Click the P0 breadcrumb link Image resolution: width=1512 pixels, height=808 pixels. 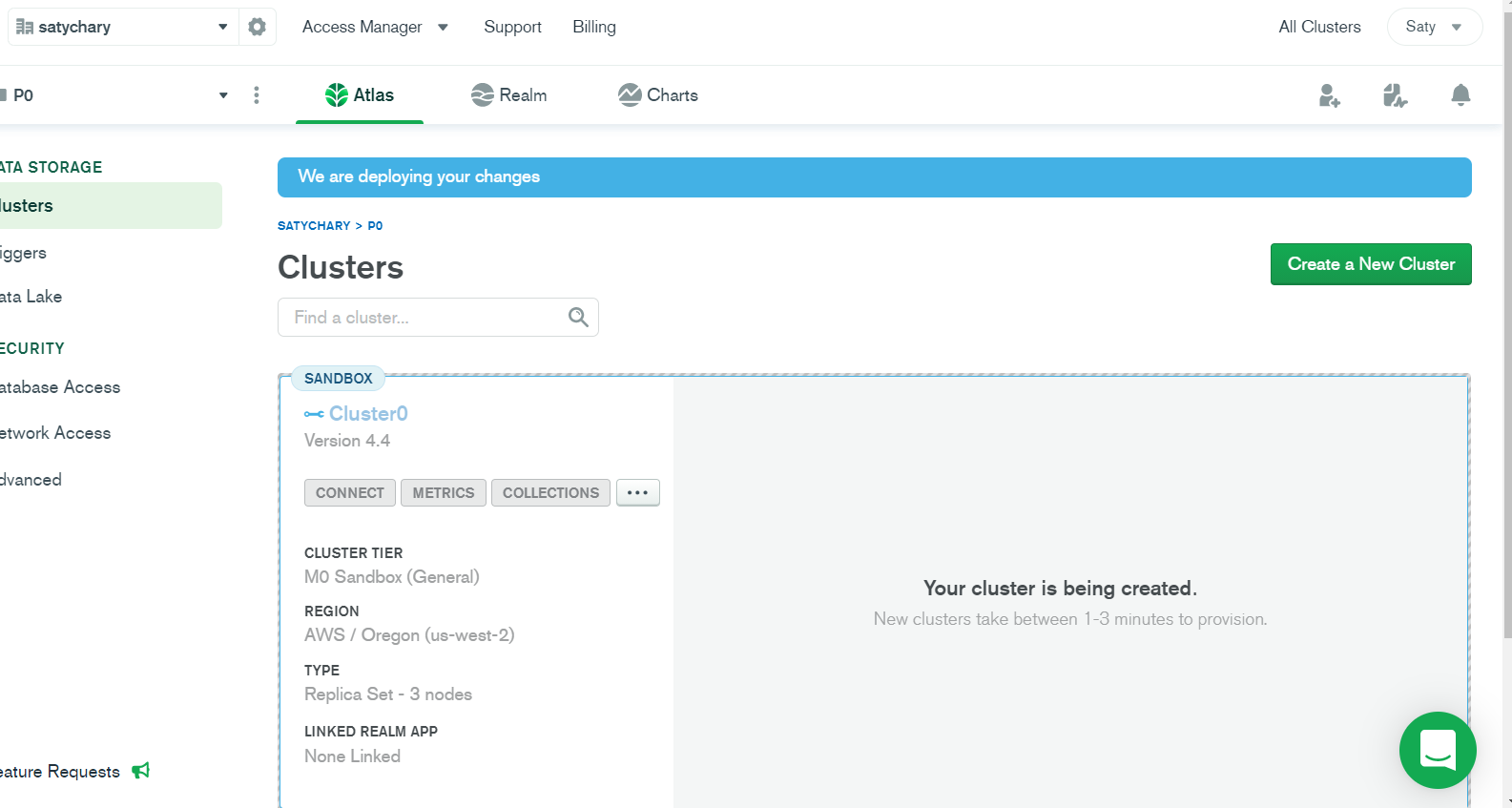pyautogui.click(x=375, y=226)
